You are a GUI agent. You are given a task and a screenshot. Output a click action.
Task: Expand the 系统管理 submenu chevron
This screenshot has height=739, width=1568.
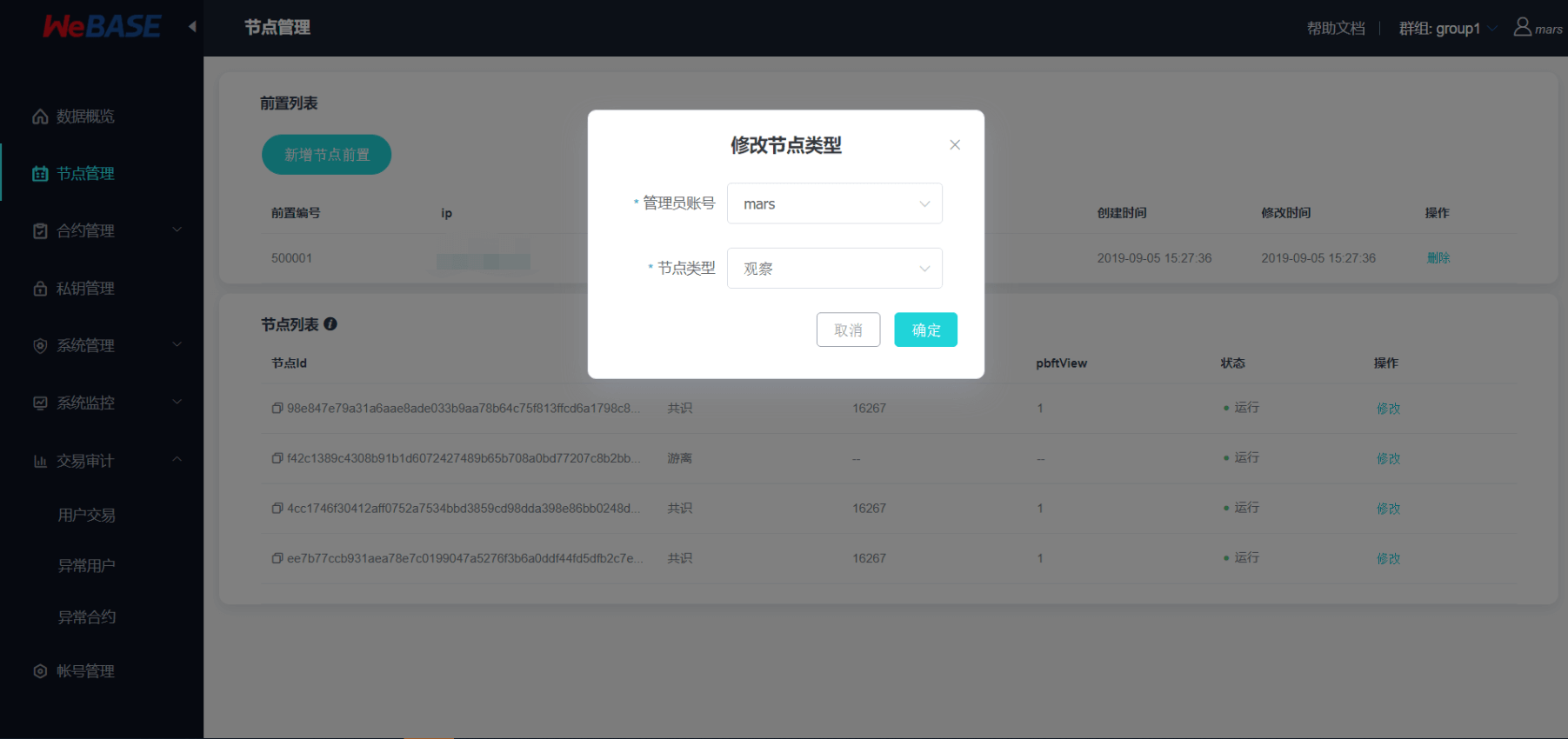pyautogui.click(x=177, y=344)
